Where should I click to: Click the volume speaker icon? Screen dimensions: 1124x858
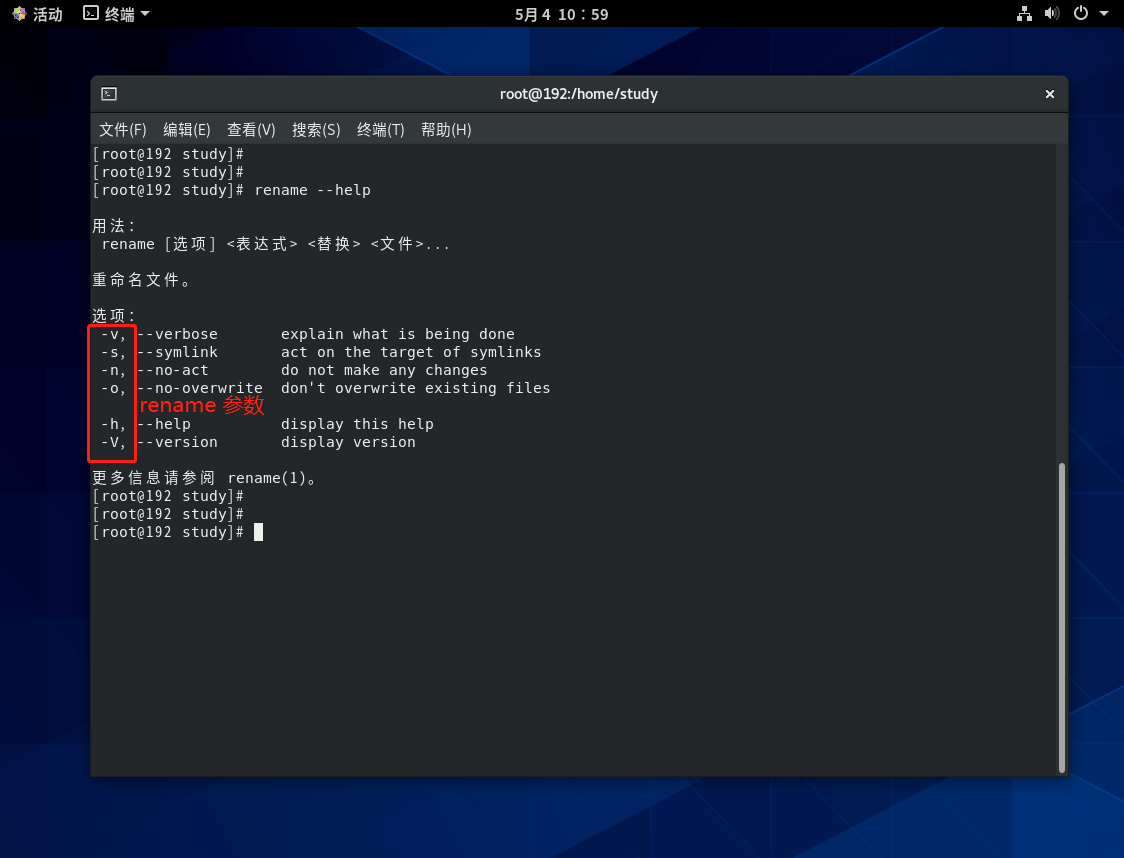coord(1051,14)
